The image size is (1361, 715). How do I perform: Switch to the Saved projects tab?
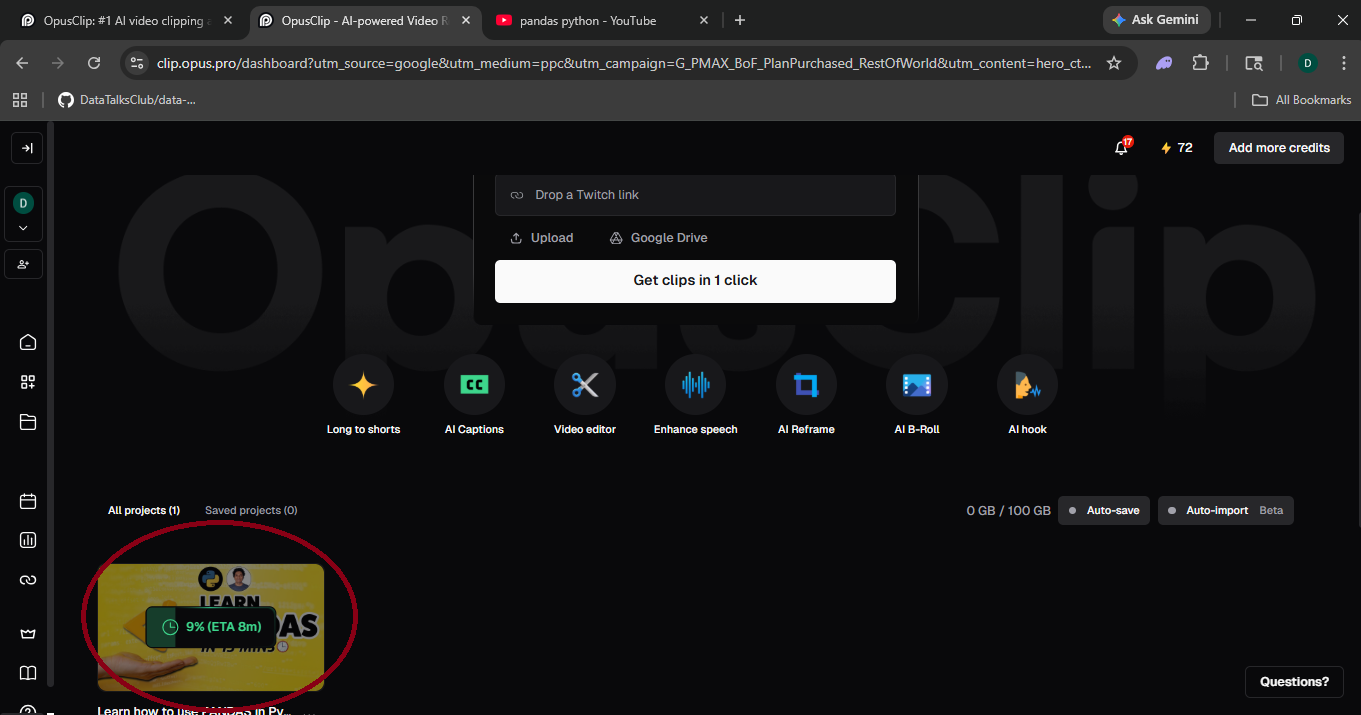pyautogui.click(x=251, y=510)
